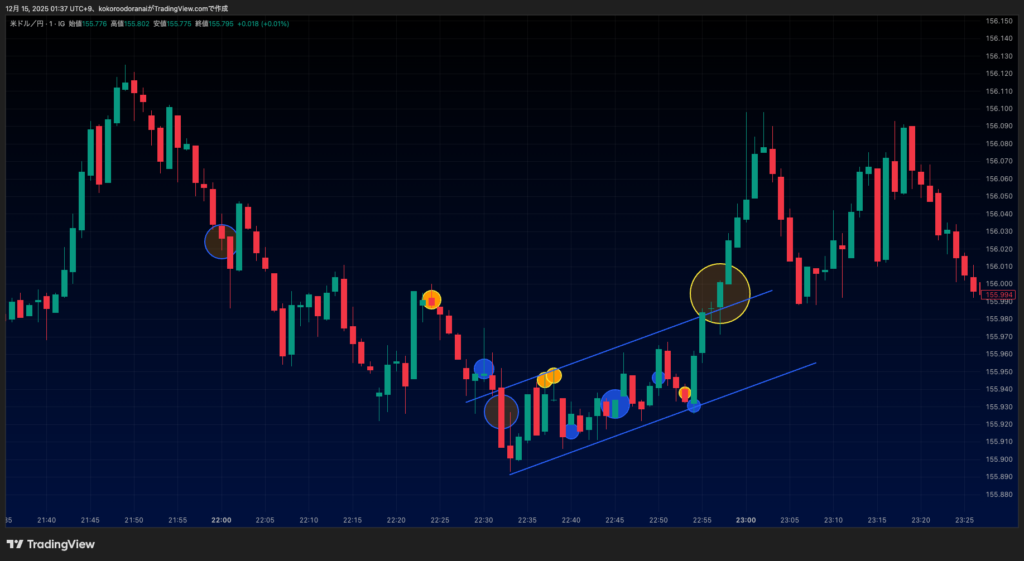Click the 155.880 price at scale bottom

coord(998,494)
